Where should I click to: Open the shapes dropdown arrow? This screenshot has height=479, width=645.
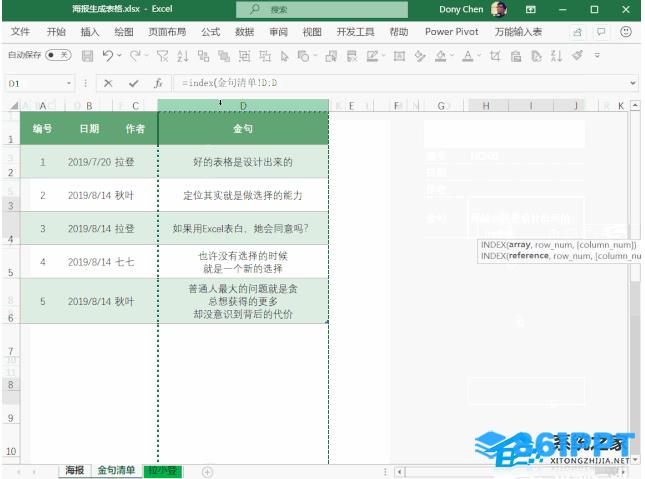pos(315,55)
